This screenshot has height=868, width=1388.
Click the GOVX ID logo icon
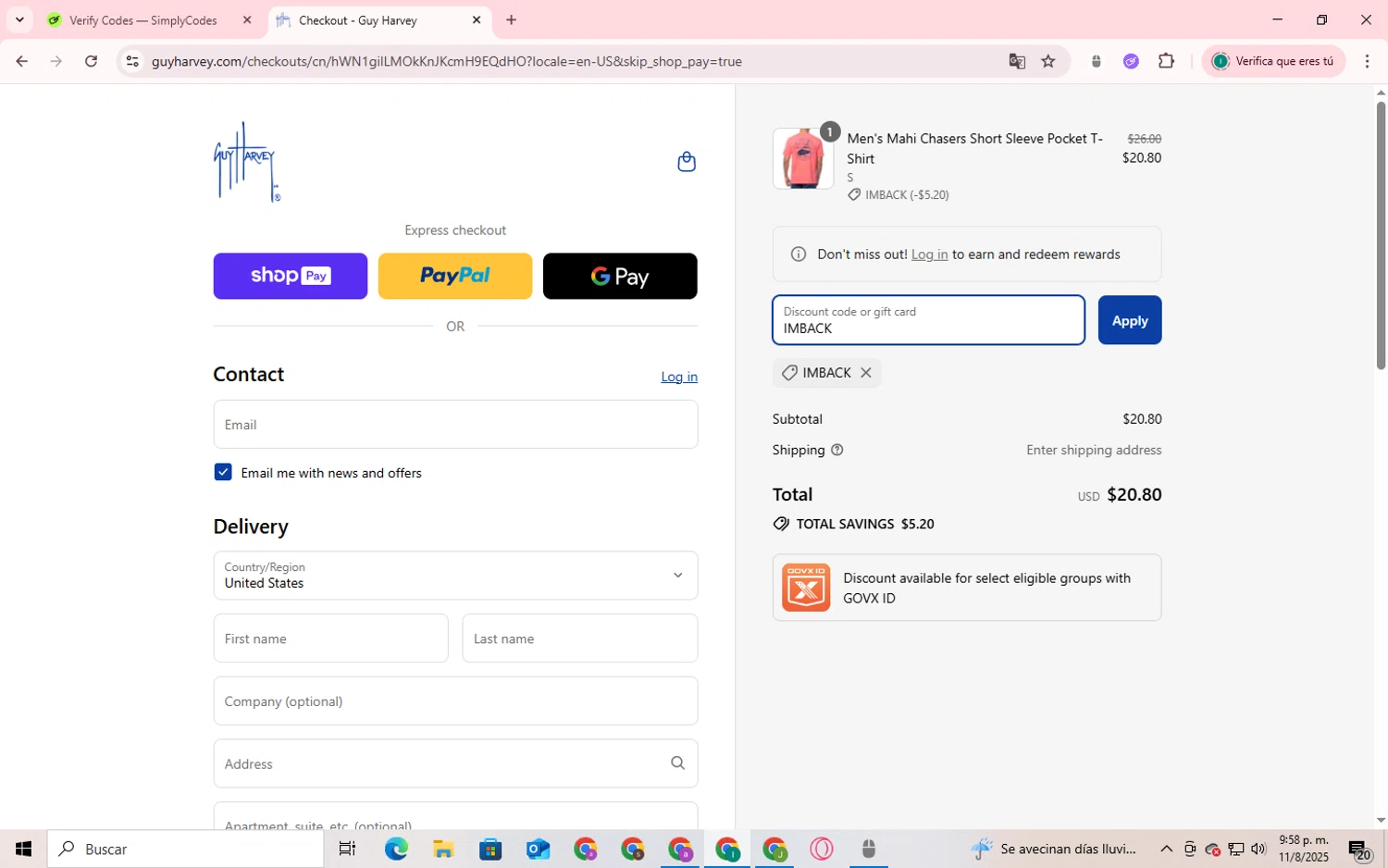pos(805,588)
